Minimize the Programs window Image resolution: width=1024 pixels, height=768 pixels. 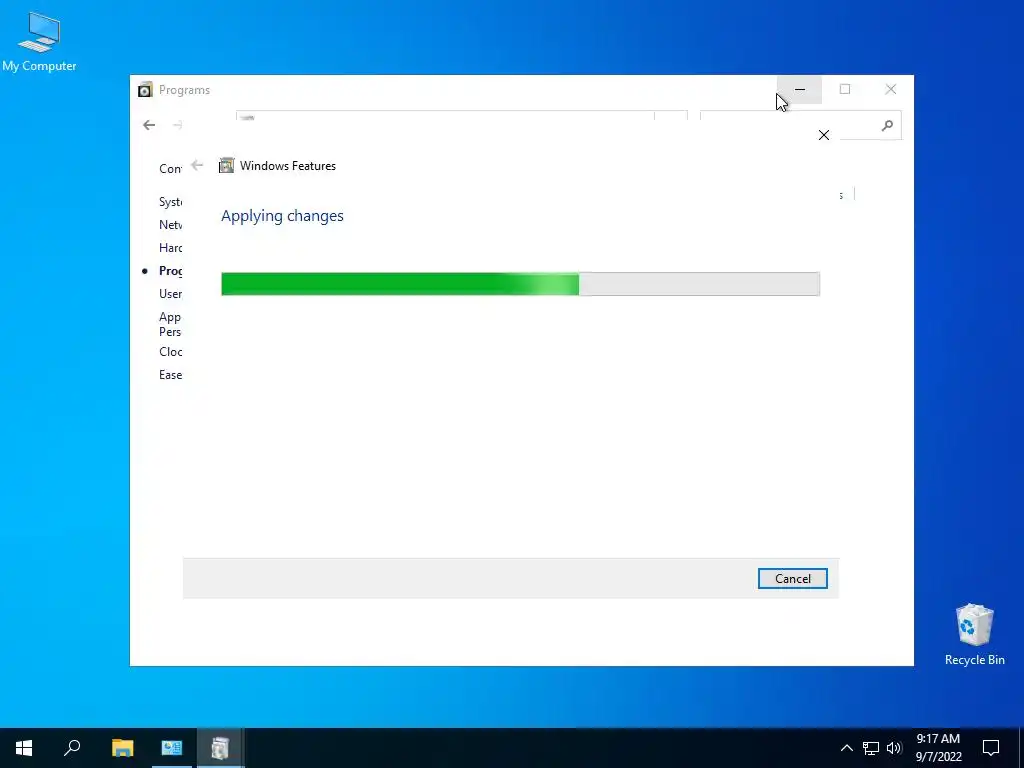click(799, 89)
